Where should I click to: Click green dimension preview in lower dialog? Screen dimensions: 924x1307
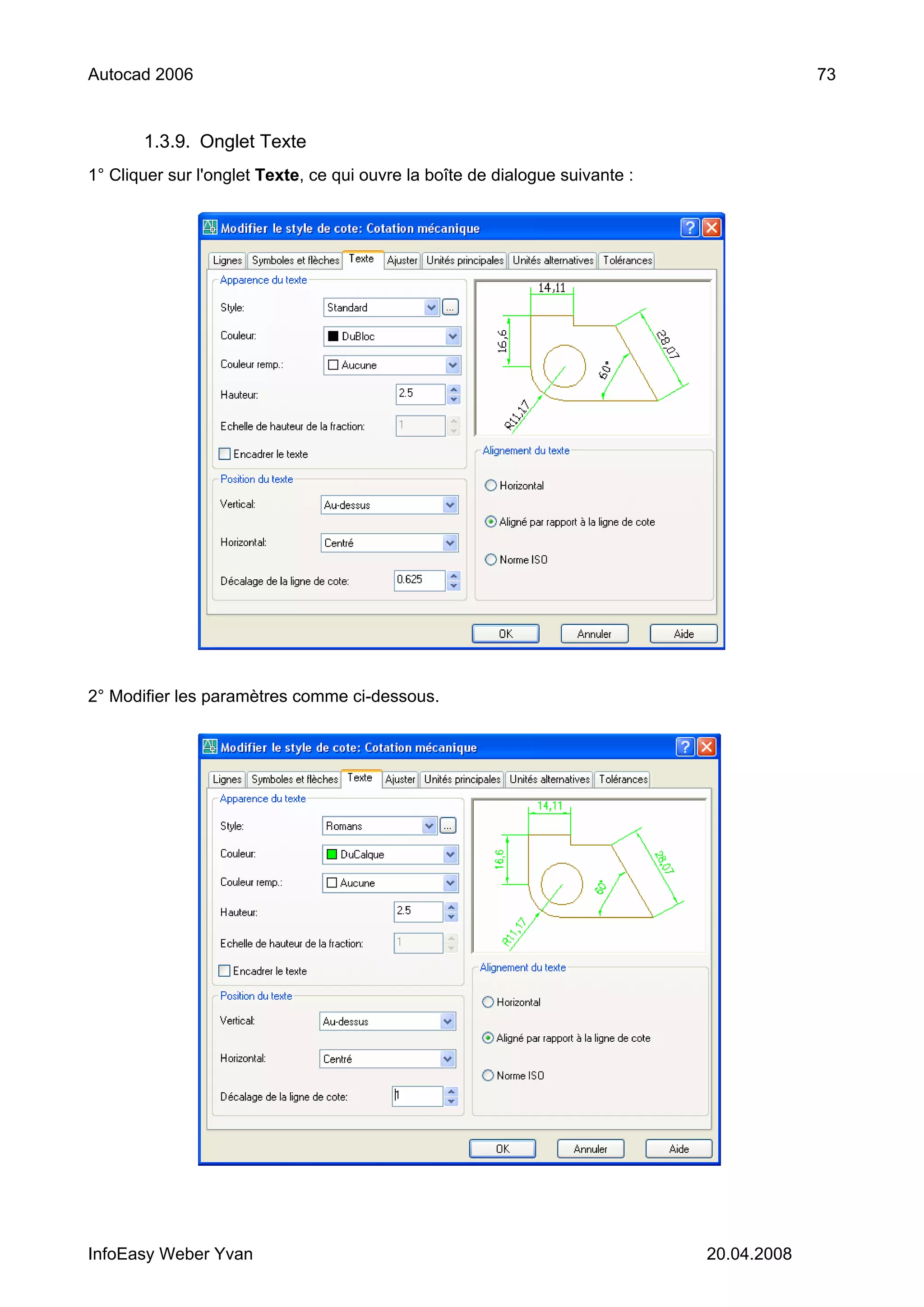click(589, 876)
